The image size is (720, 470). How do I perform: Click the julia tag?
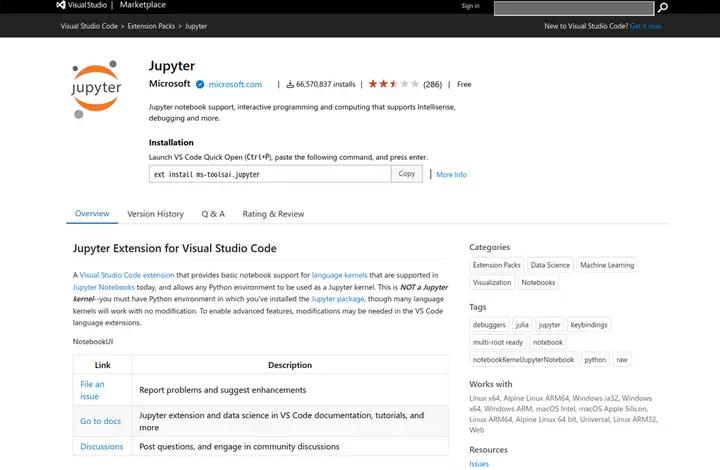(x=522, y=325)
